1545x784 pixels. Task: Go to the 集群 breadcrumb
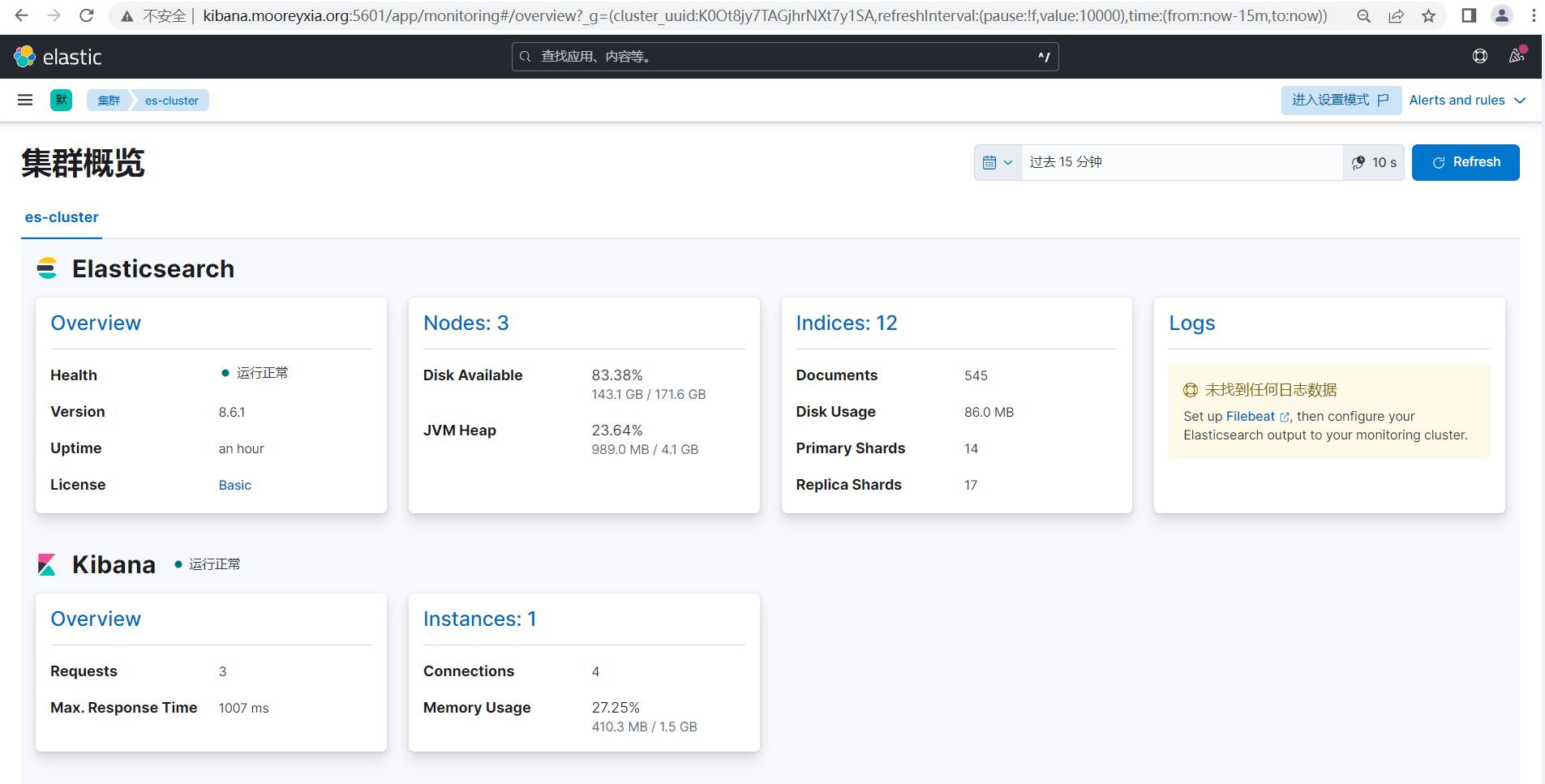[109, 101]
